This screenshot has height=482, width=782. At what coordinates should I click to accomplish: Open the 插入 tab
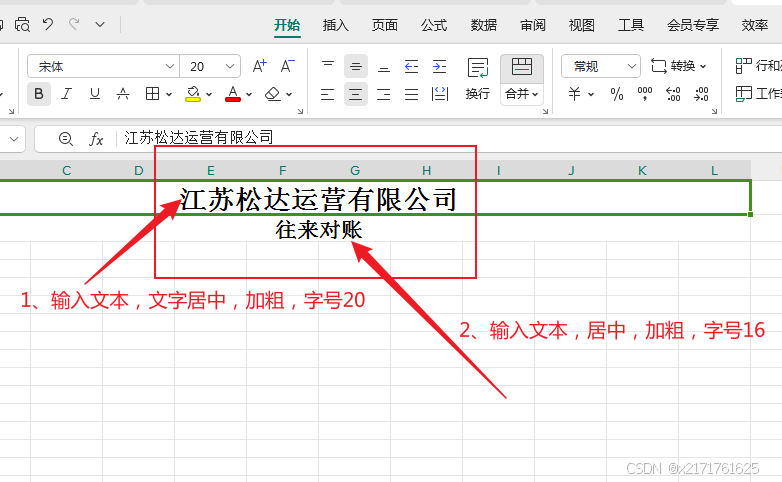tap(335, 25)
